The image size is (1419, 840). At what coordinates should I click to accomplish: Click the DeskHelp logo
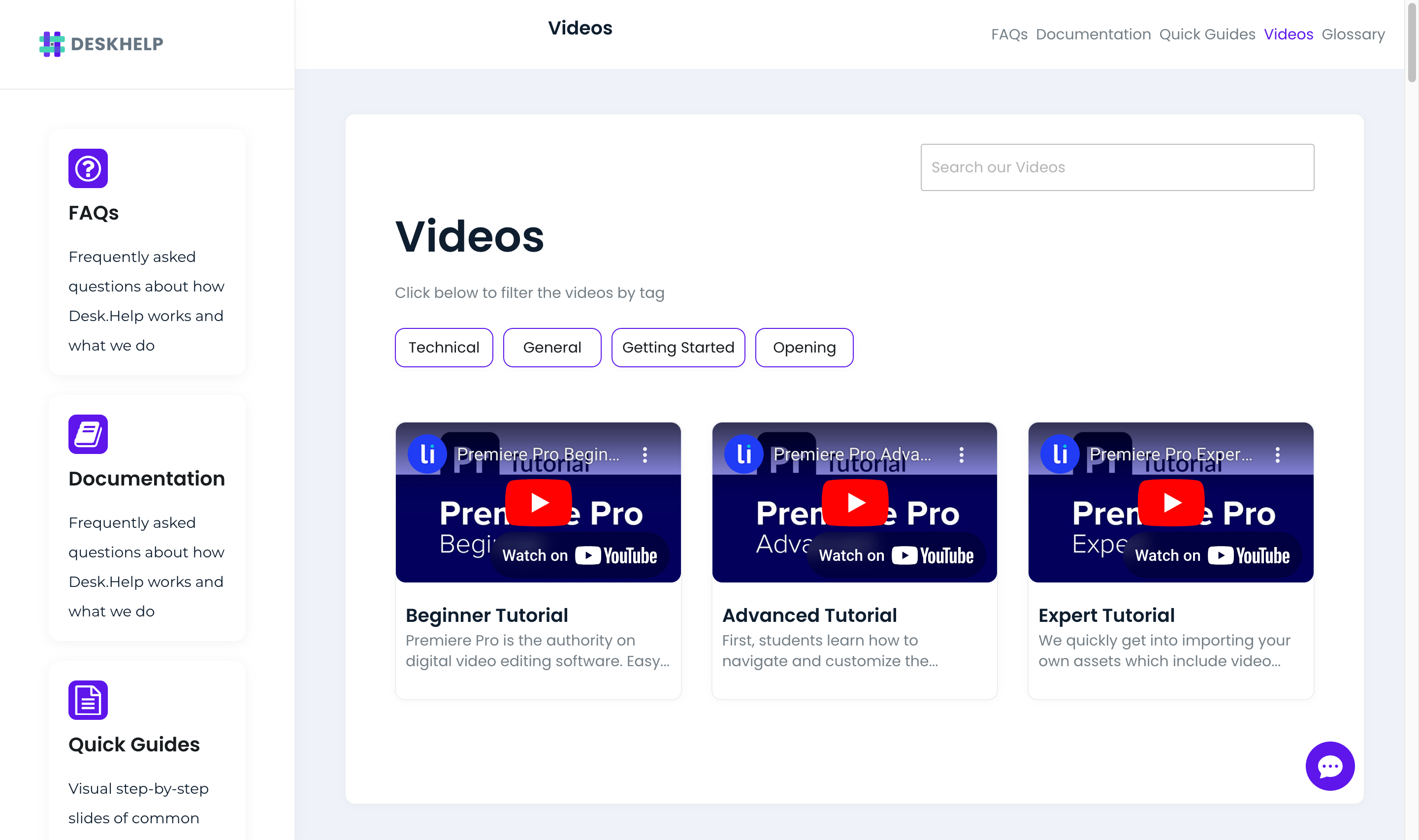101,44
